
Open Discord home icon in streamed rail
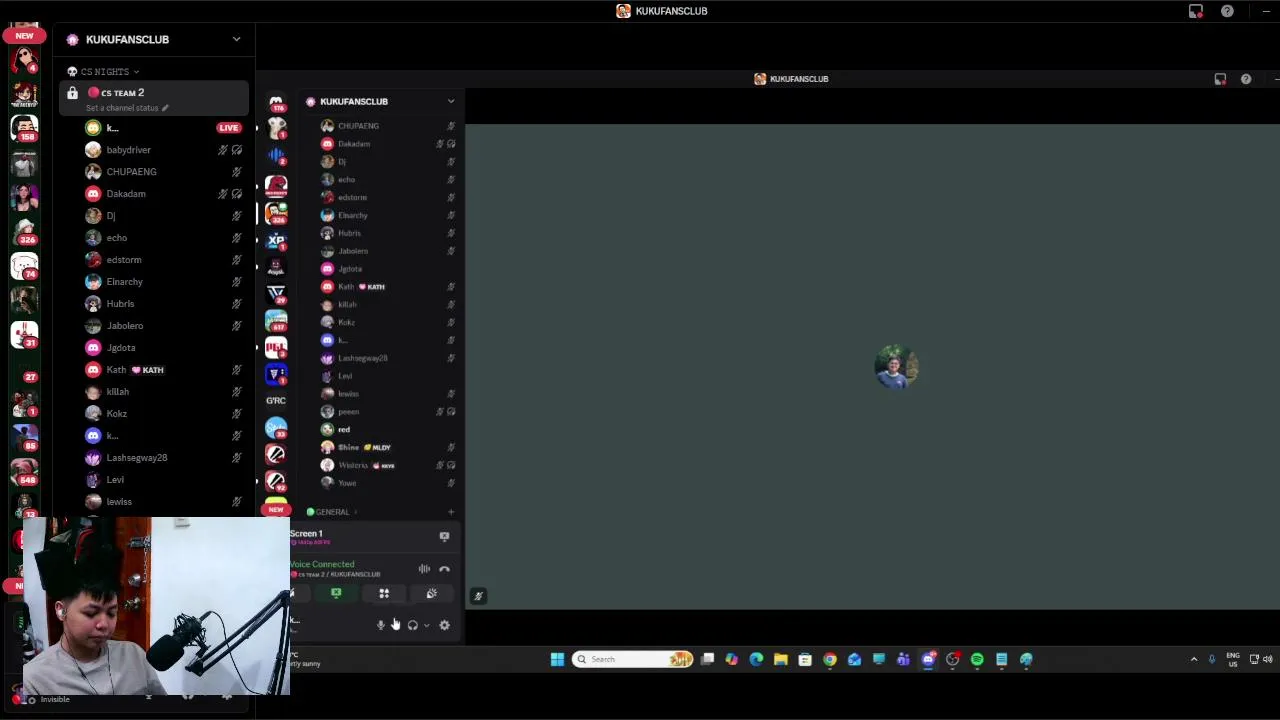pyautogui.click(x=276, y=103)
